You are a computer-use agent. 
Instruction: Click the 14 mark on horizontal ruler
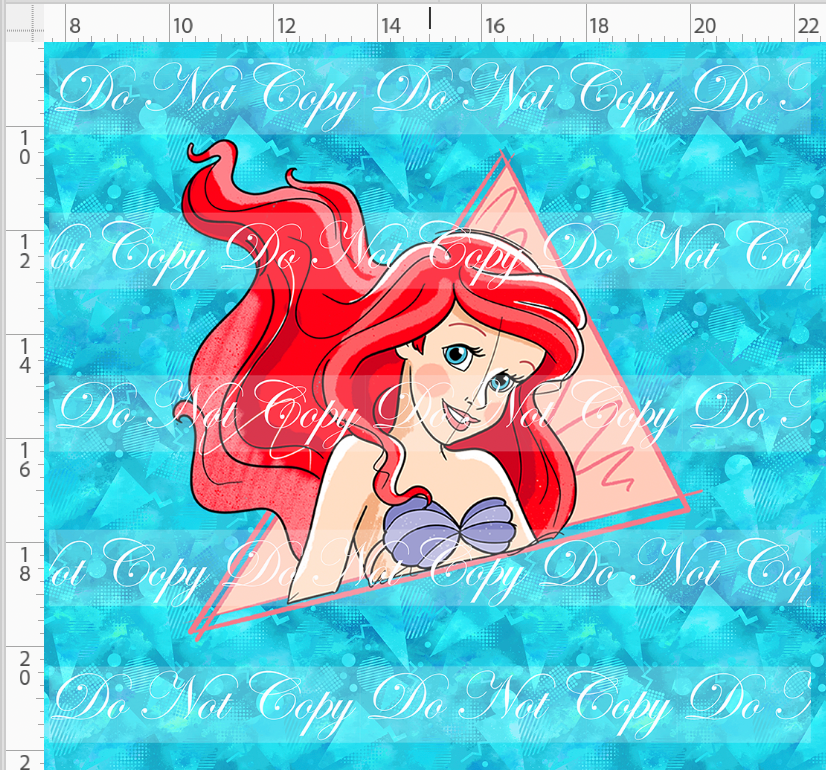click(x=391, y=26)
